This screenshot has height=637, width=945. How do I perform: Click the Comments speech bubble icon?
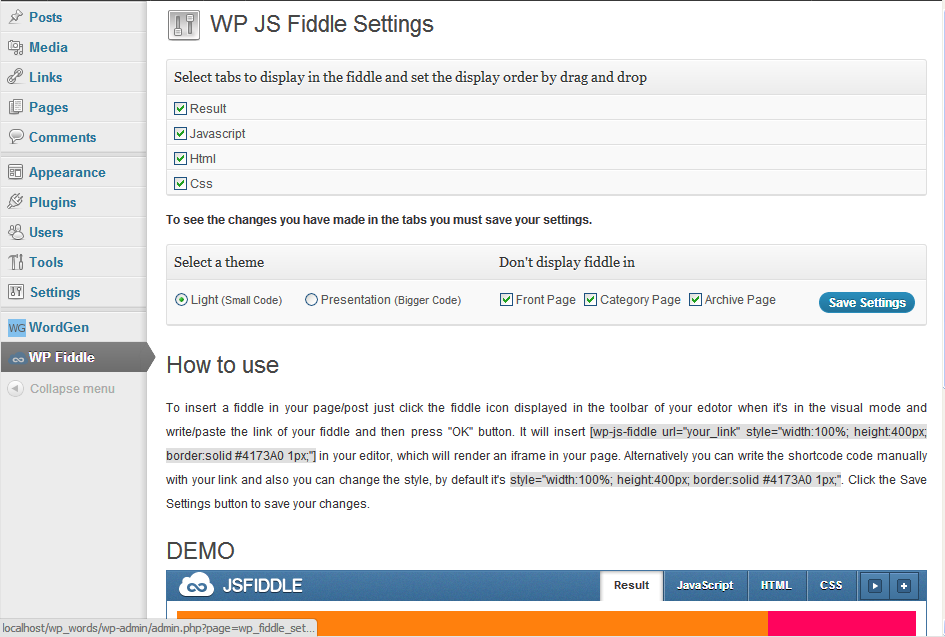pos(16,137)
